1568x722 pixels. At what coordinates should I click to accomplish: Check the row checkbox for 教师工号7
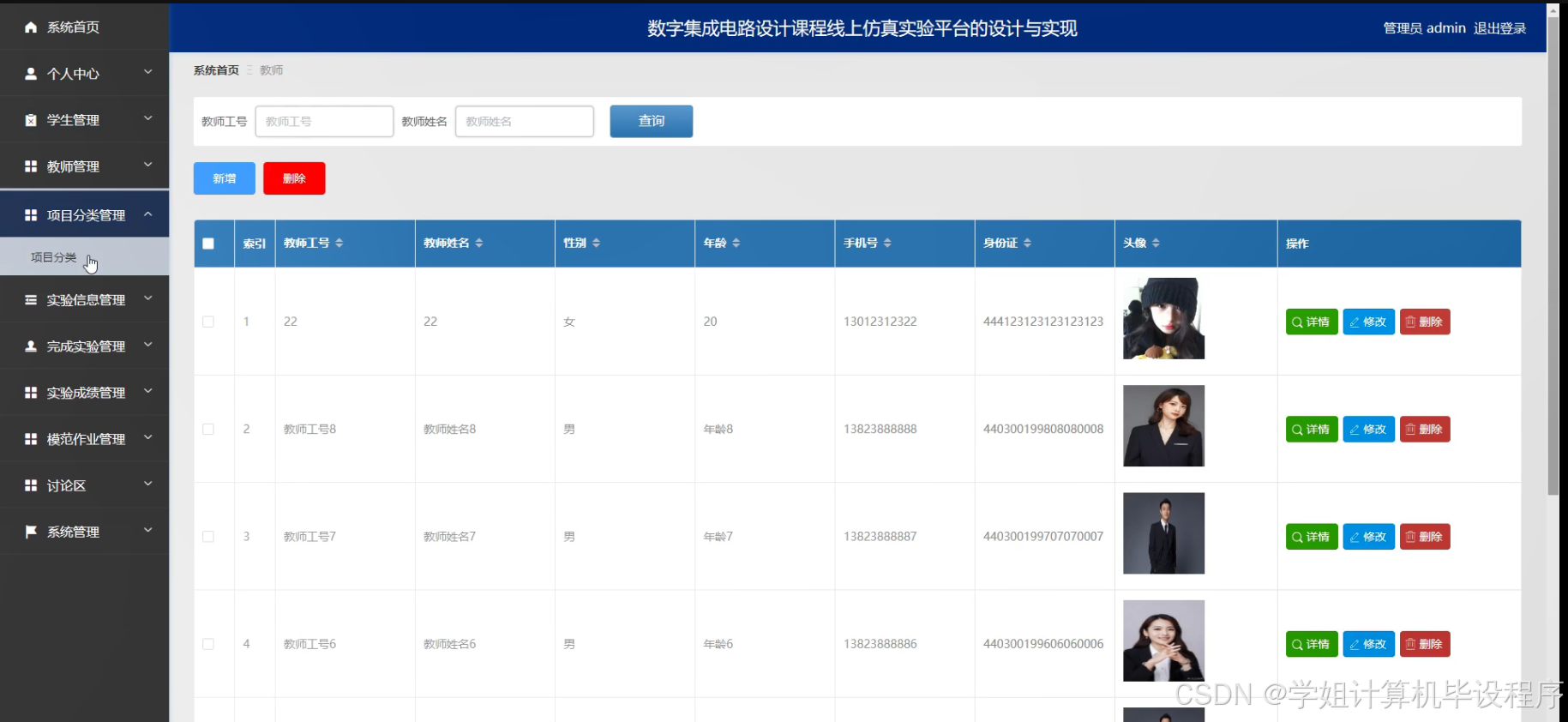point(208,537)
